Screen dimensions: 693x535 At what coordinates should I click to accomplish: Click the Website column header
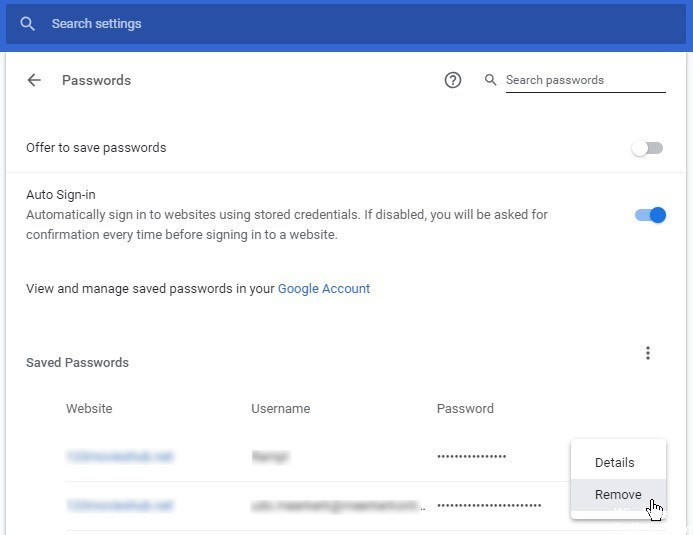point(89,408)
